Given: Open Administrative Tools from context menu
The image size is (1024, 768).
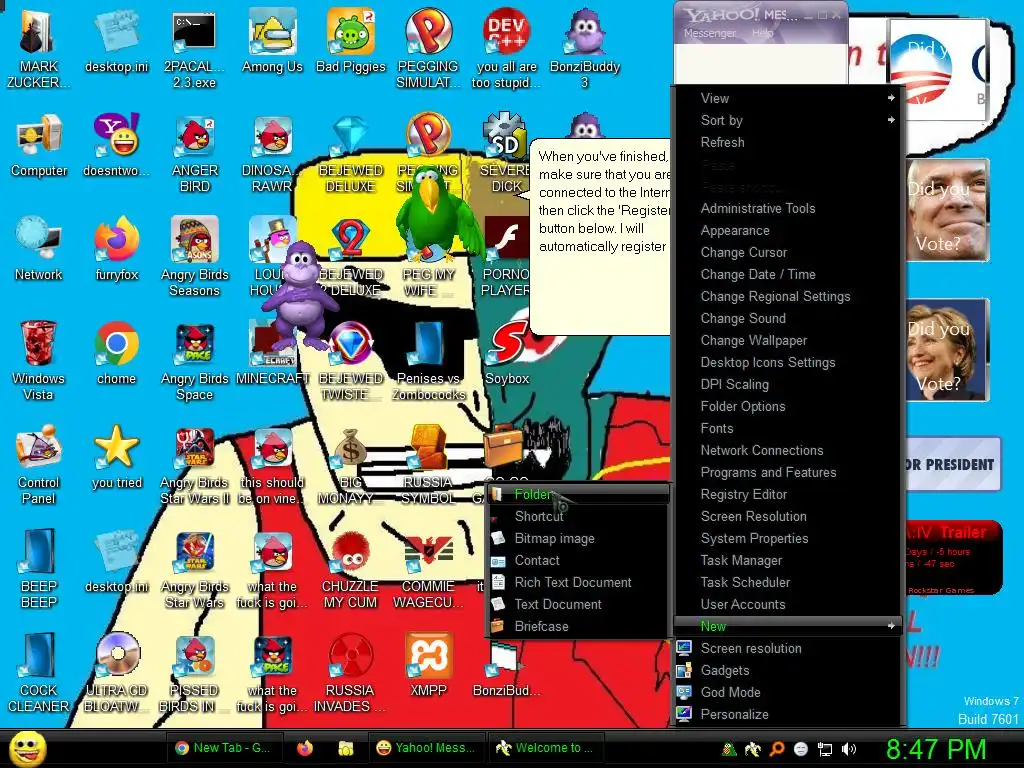Looking at the screenshot, I should 788,208.
